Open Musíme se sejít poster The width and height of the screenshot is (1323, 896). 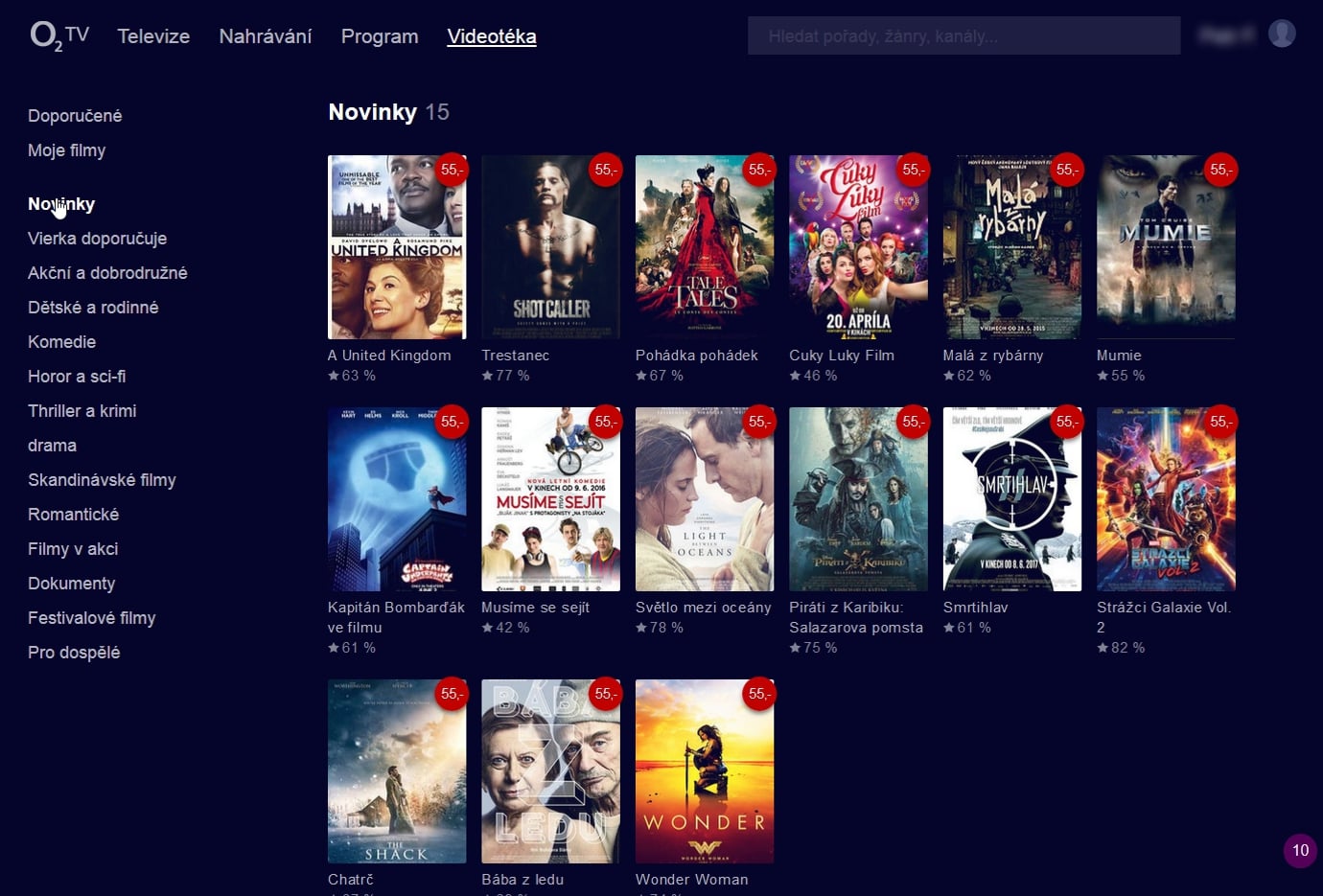coord(551,499)
